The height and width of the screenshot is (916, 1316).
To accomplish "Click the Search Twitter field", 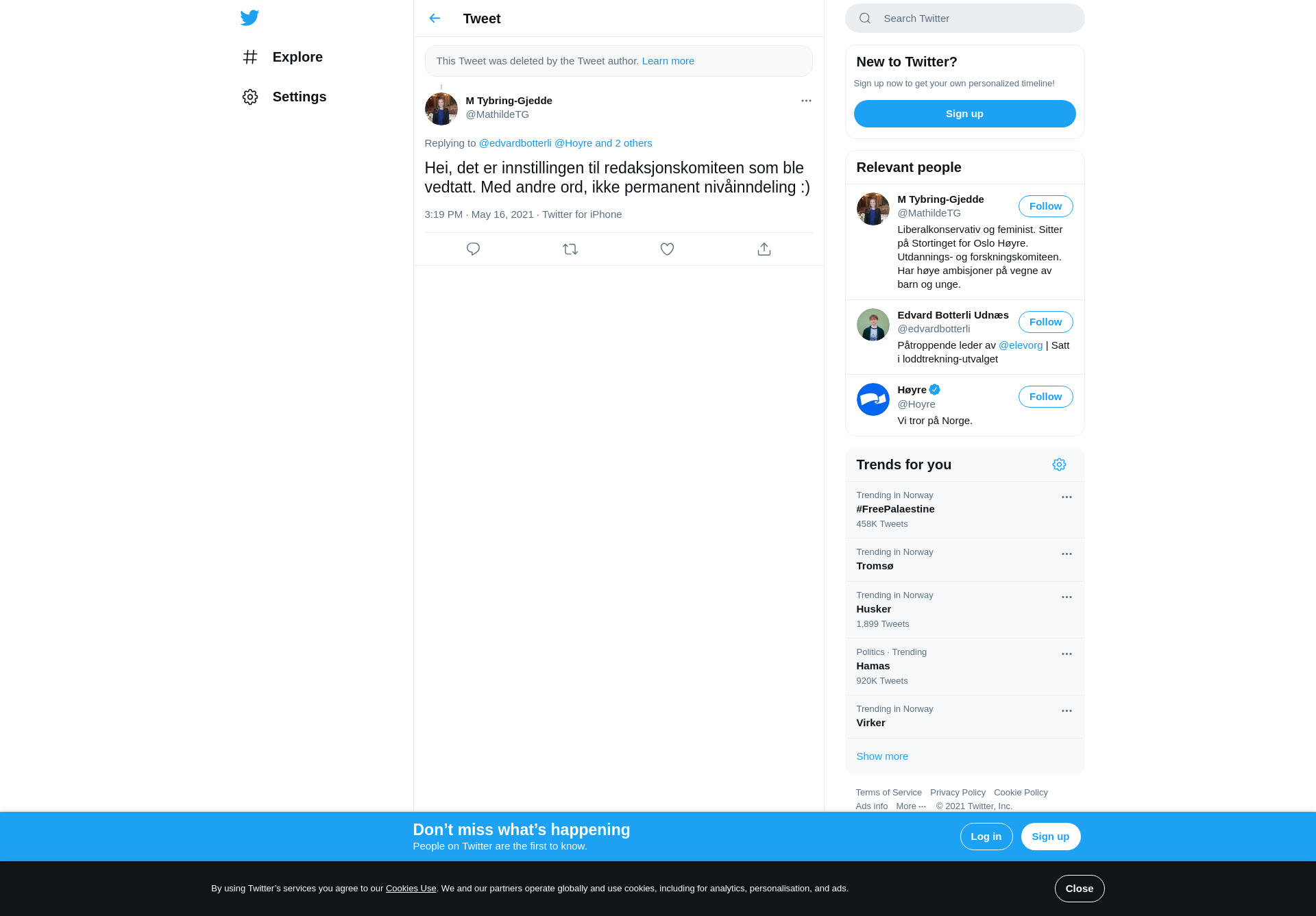I will tap(964, 18).
